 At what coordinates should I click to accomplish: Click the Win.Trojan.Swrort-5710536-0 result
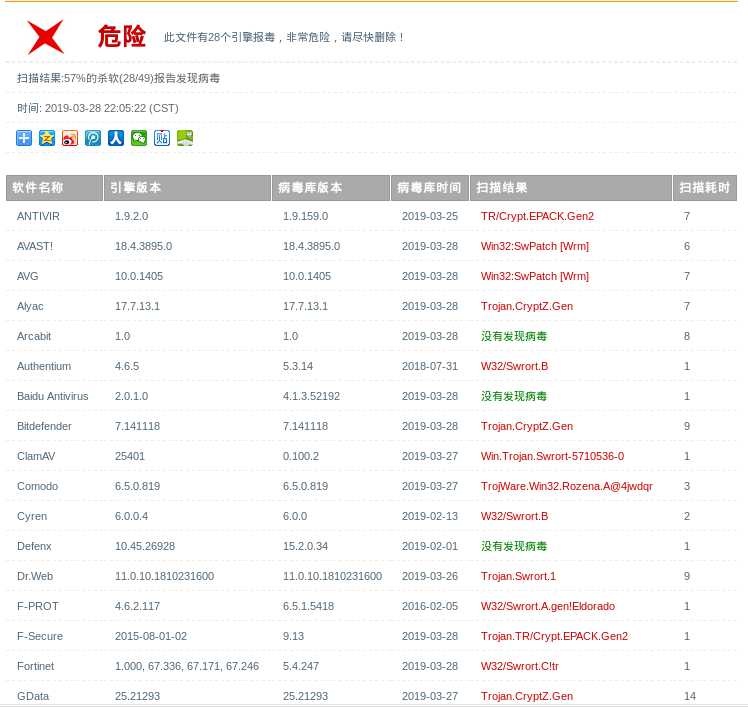click(x=552, y=457)
